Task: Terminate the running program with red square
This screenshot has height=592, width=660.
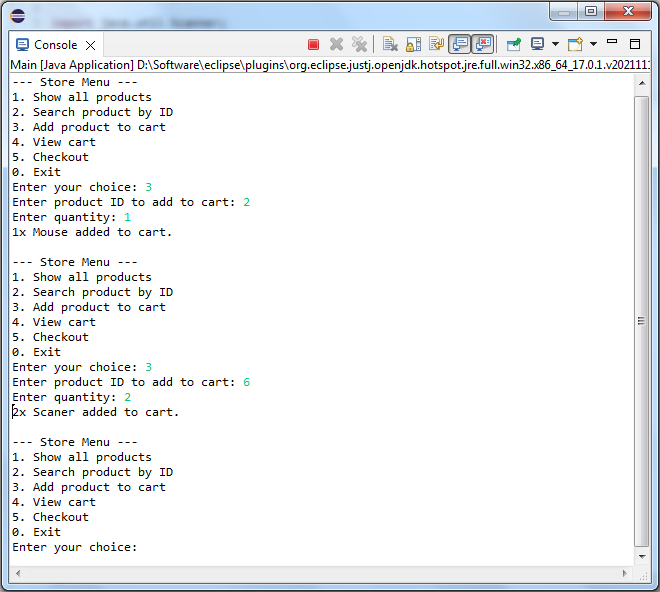Action: (x=313, y=45)
